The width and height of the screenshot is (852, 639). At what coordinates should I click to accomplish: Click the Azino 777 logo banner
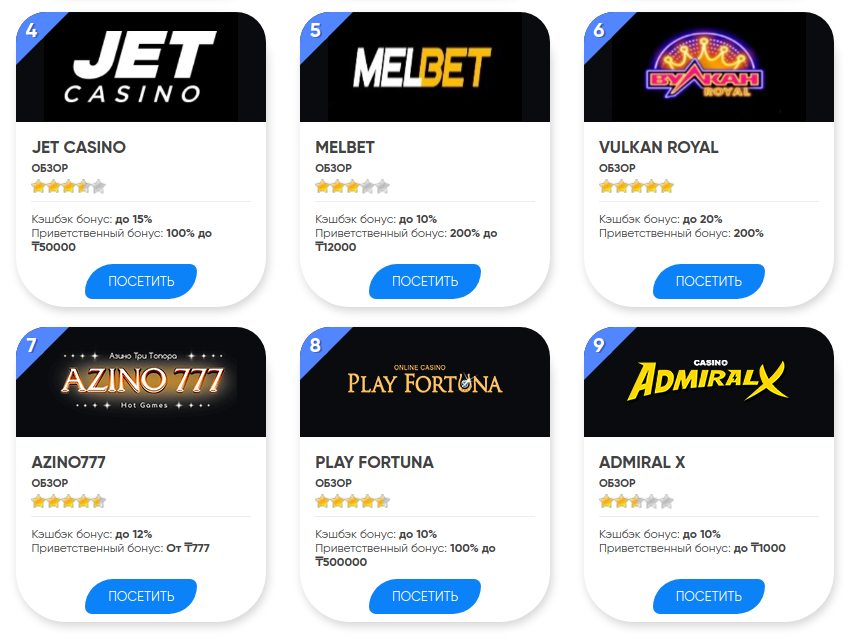[x=141, y=382]
